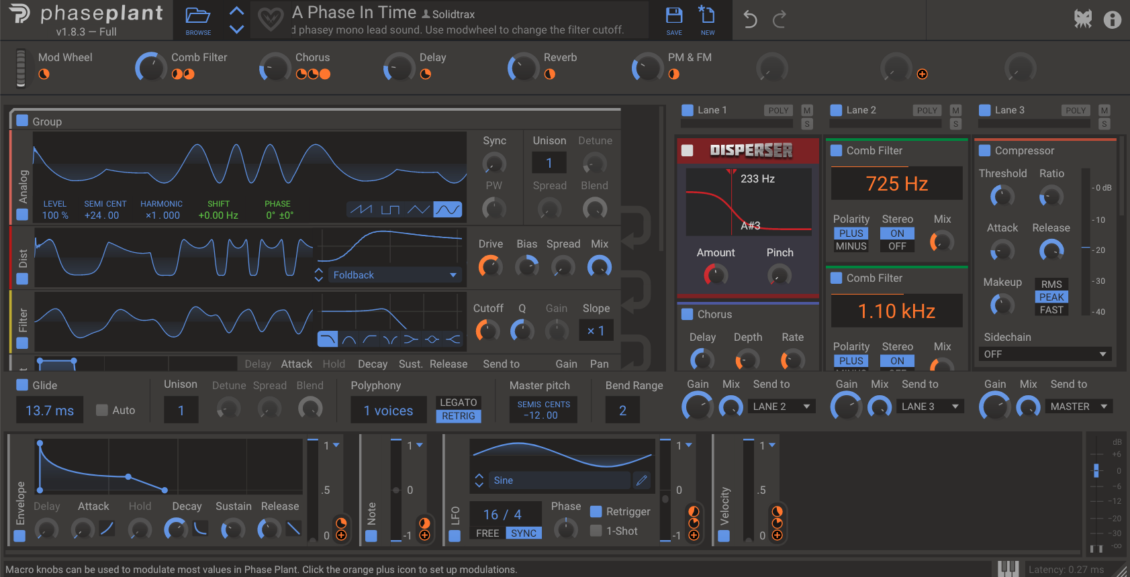Set Compressor detection to FAST
Image resolution: width=1130 pixels, height=577 pixels.
click(x=1051, y=310)
